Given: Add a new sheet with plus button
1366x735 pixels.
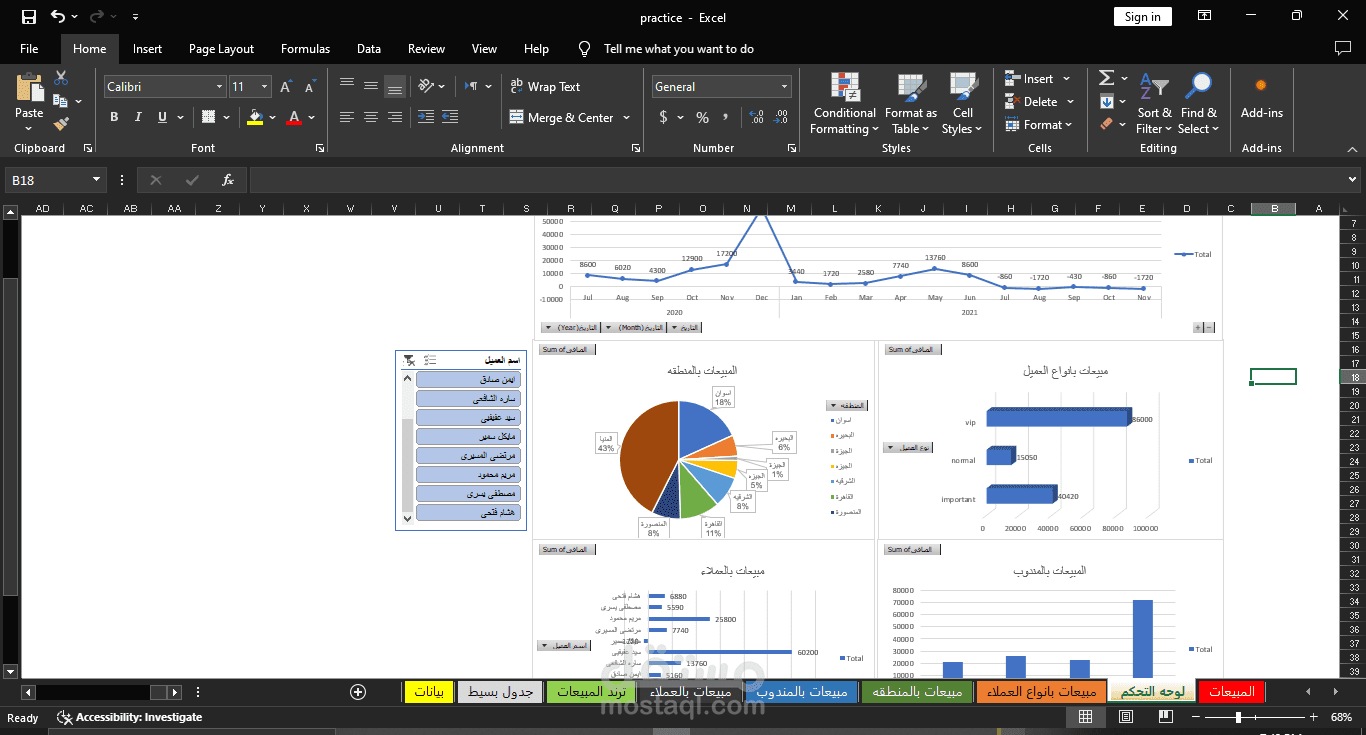Looking at the screenshot, I should 358,691.
